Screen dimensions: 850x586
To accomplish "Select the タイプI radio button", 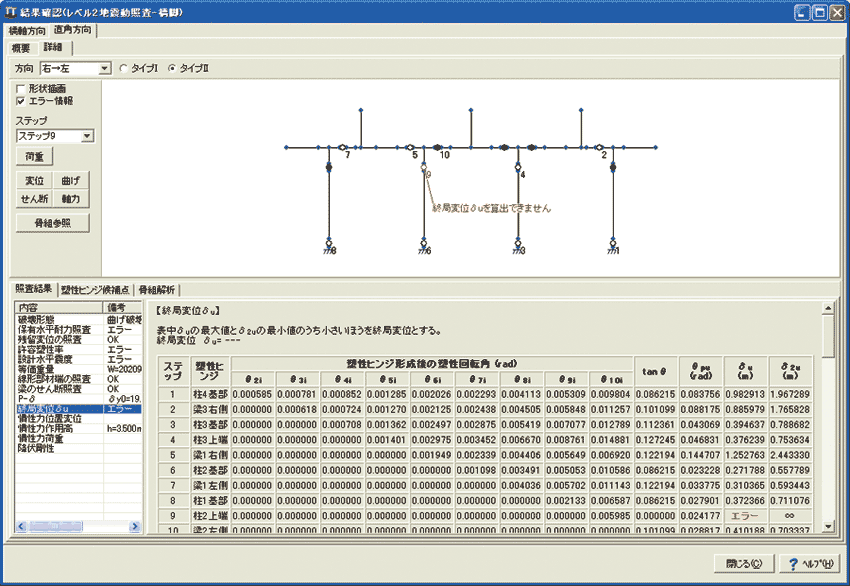I will [124, 68].
